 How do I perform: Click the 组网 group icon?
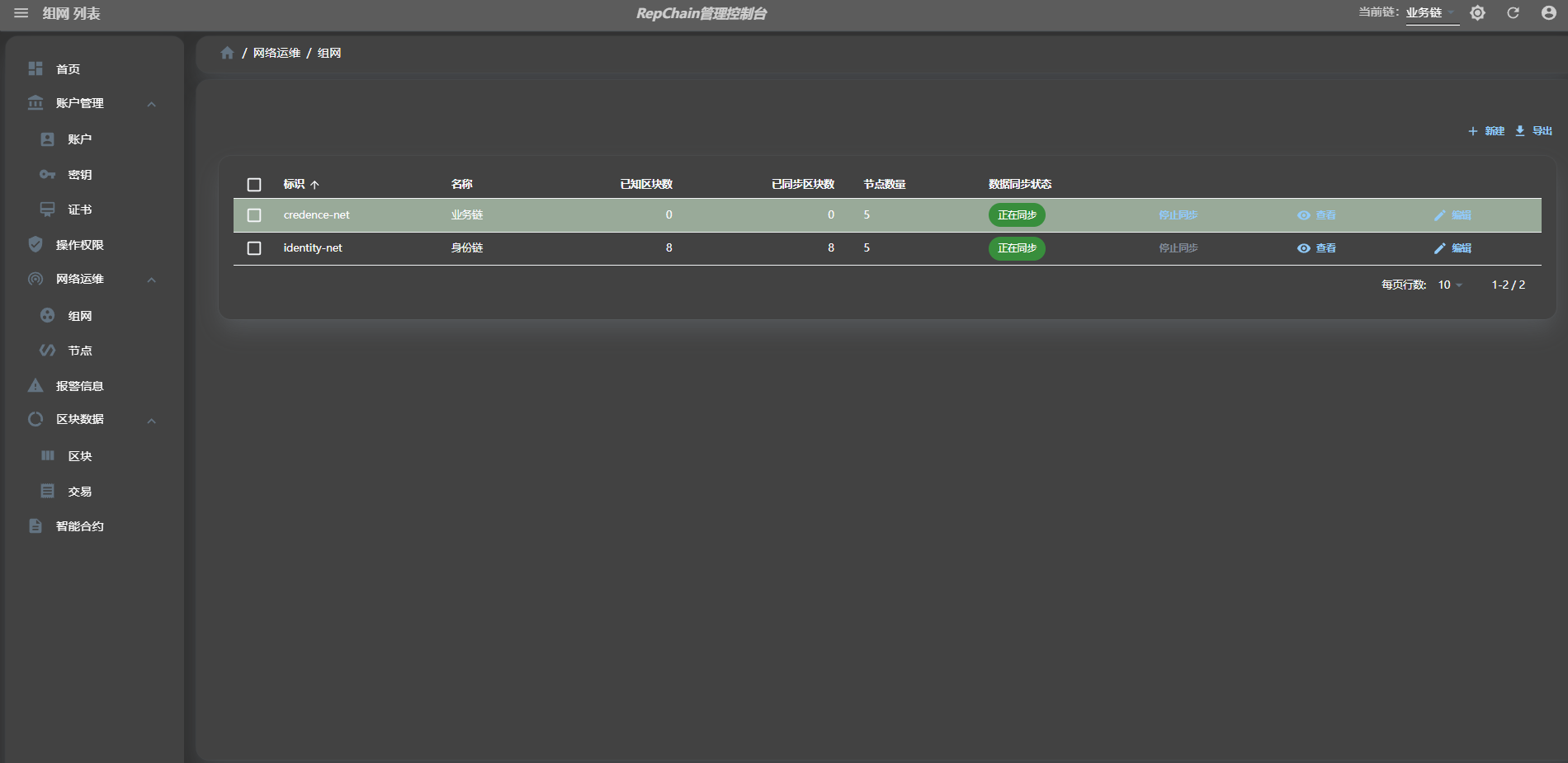[48, 315]
